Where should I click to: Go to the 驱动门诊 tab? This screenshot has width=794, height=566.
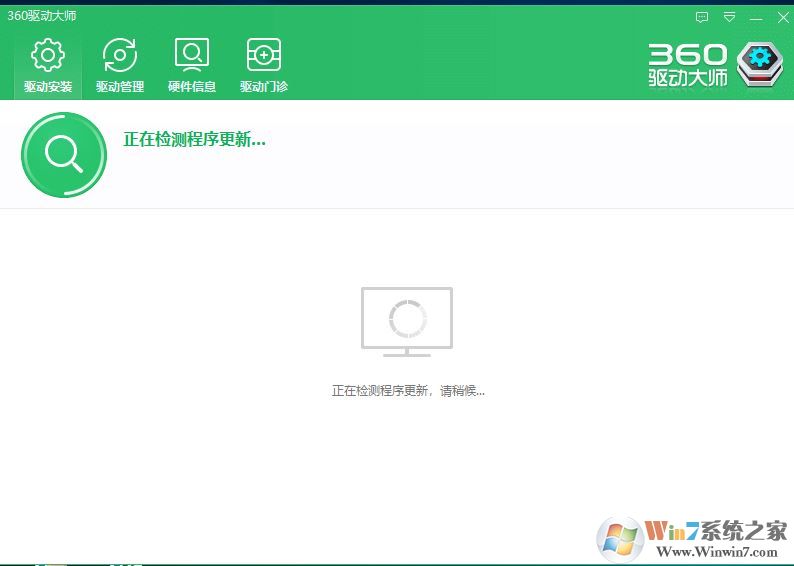click(x=264, y=65)
